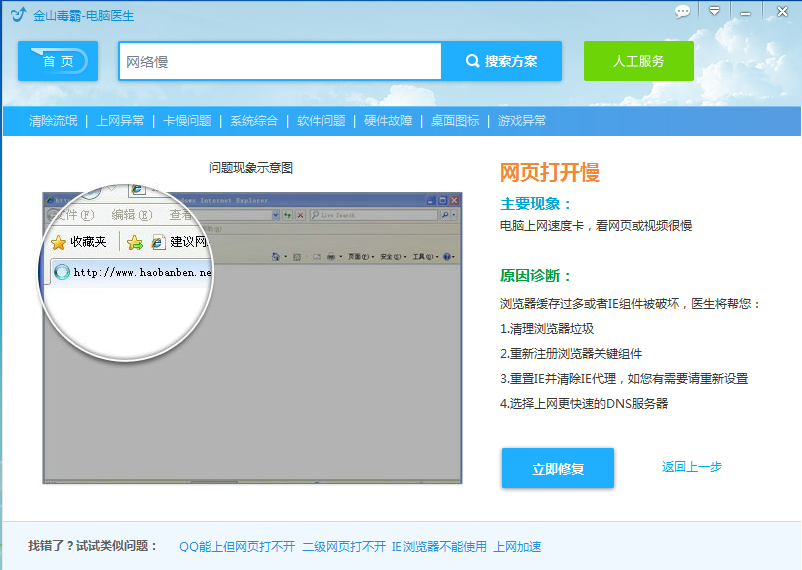The image size is (802, 570).
Task: Switch to 系统综合 category tab
Action: (254, 121)
